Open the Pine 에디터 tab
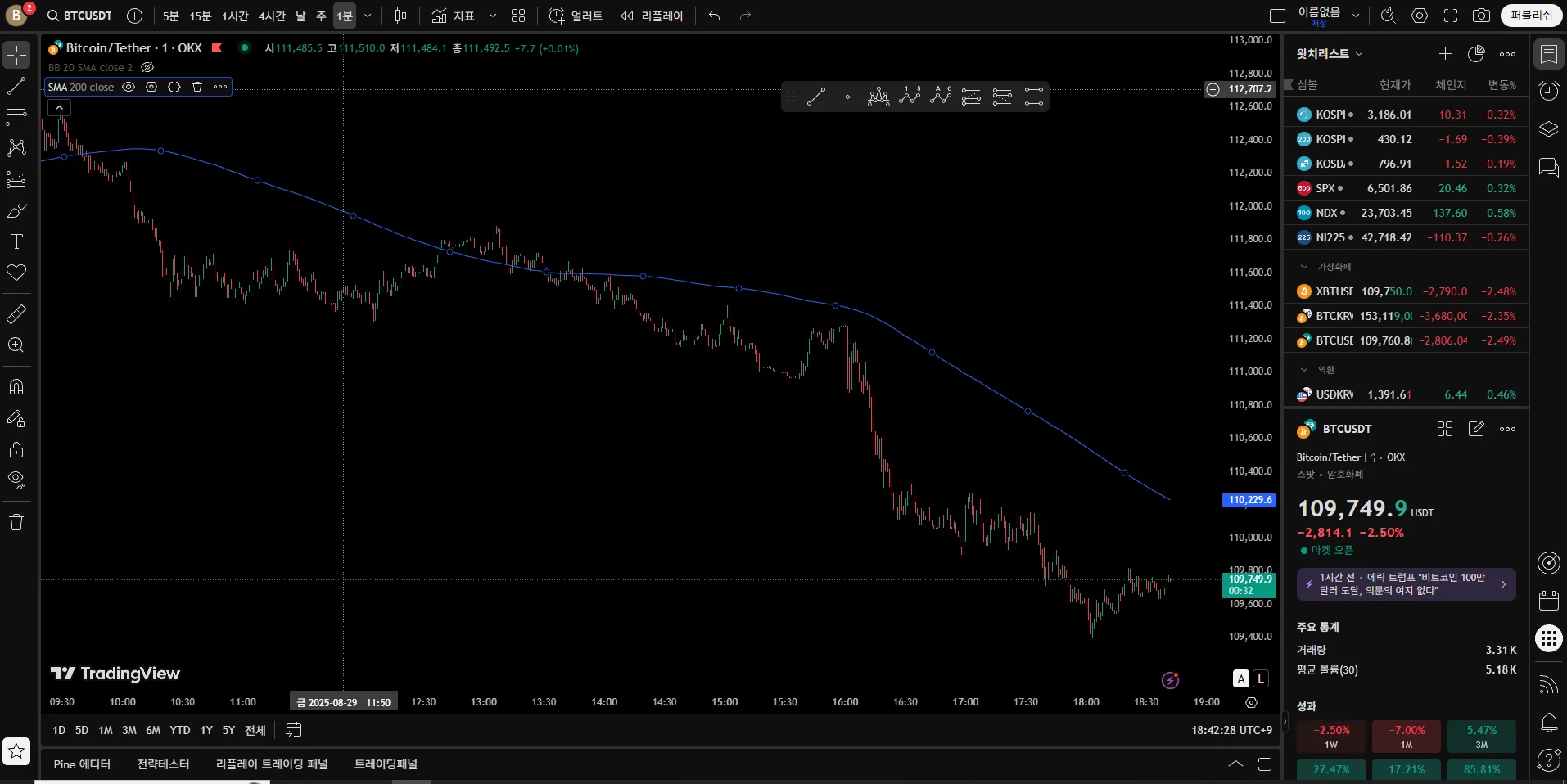The height and width of the screenshot is (784, 1567). point(82,764)
